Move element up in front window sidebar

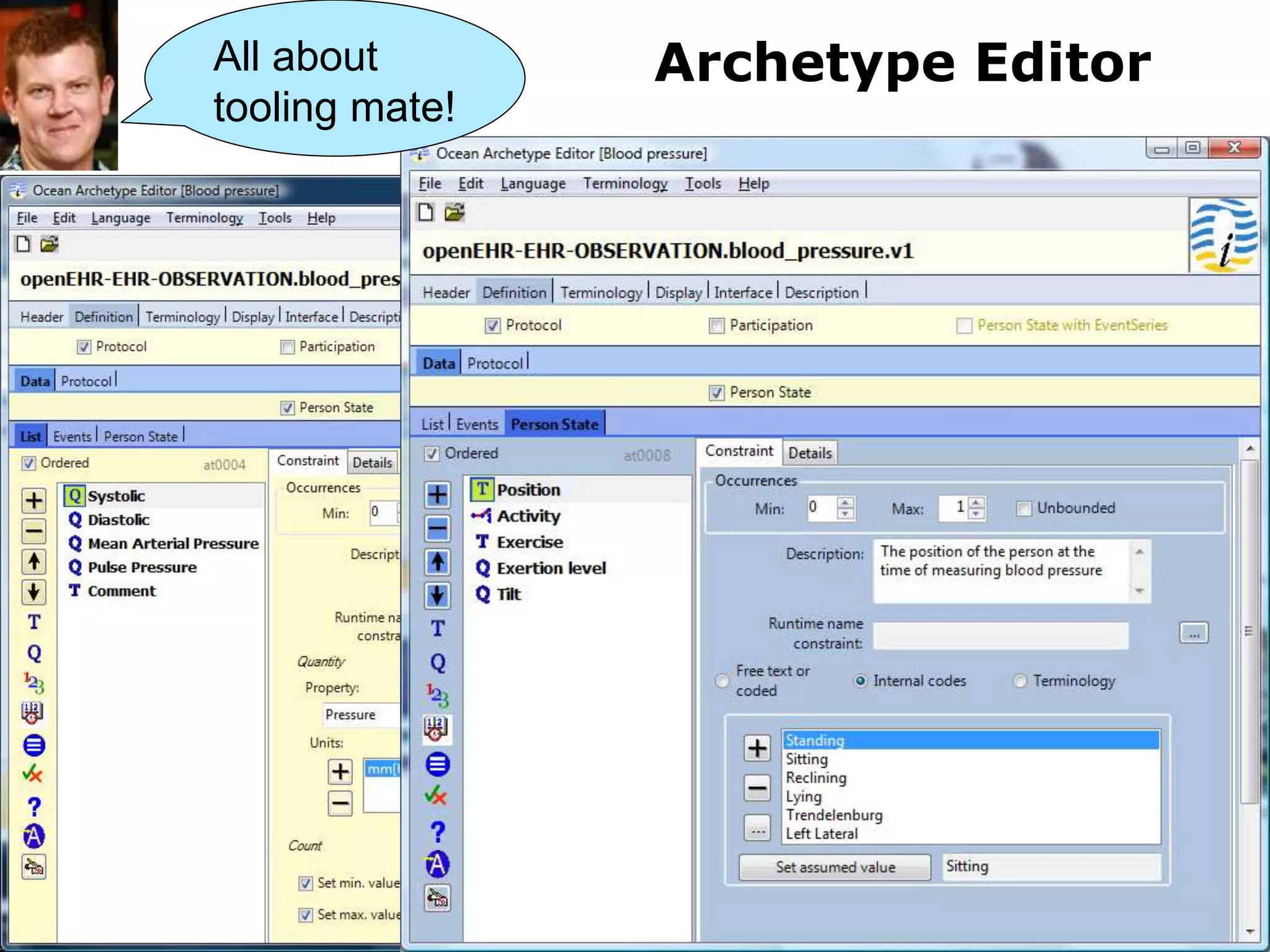(437, 562)
